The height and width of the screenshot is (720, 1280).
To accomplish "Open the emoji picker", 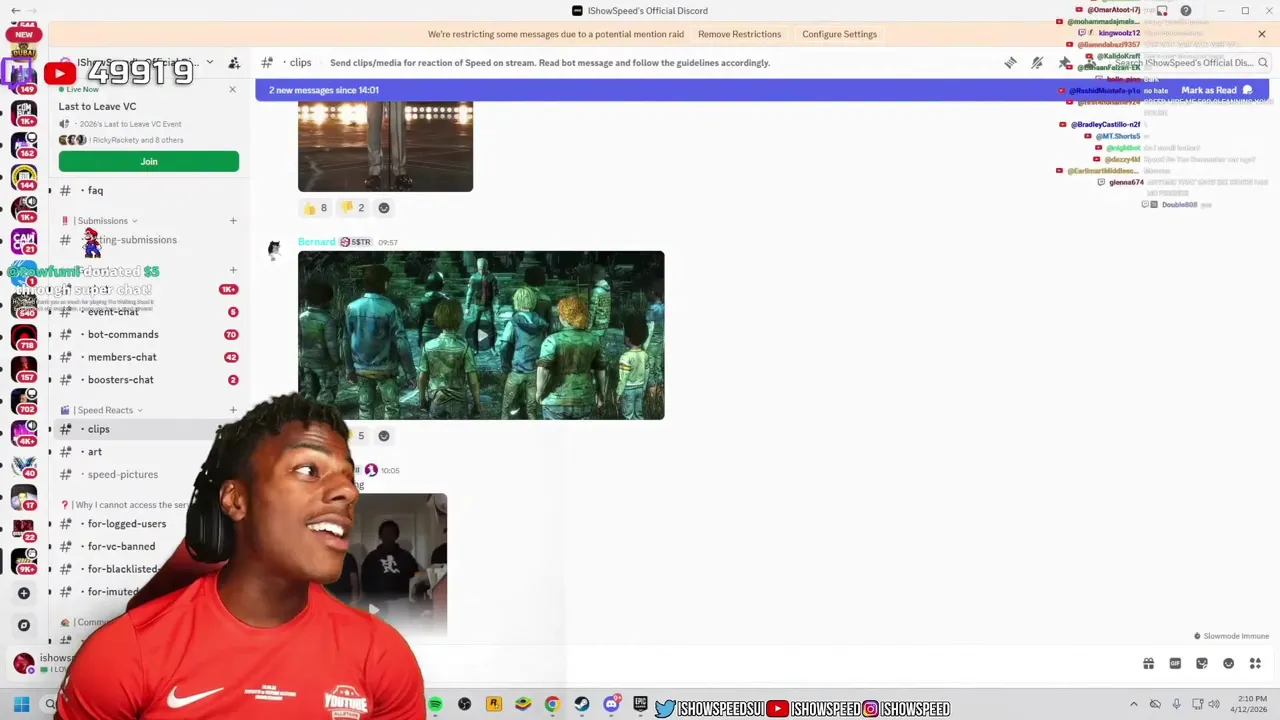I will coord(1229,663).
